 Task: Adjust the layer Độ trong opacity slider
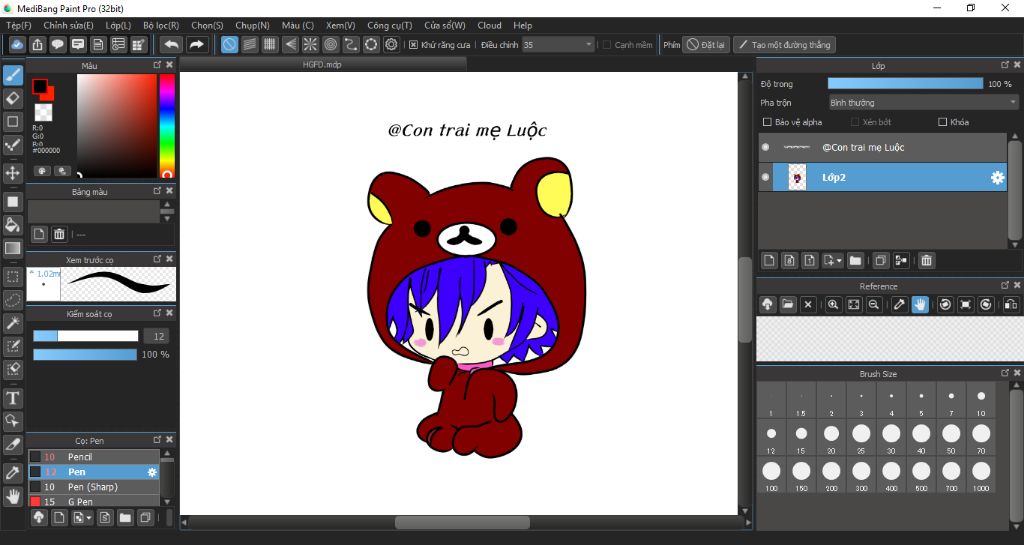coord(905,84)
